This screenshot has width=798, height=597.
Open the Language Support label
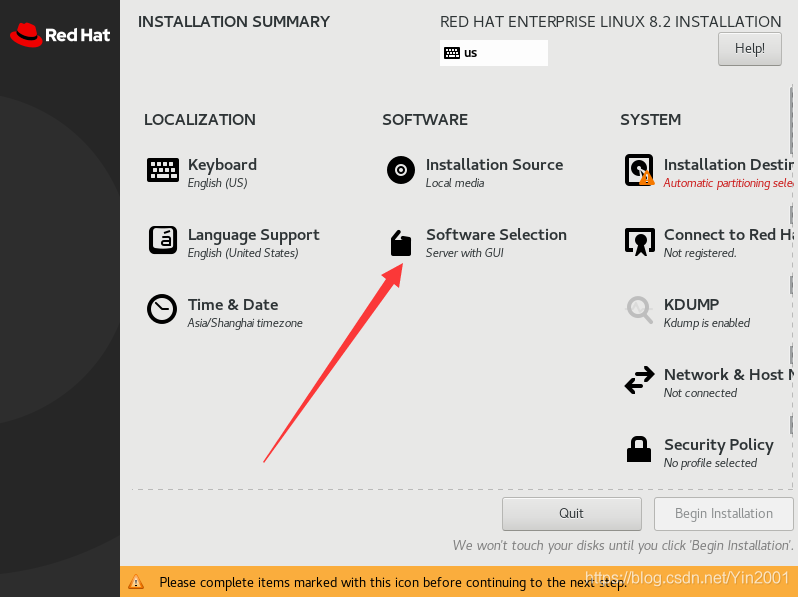pos(253,235)
